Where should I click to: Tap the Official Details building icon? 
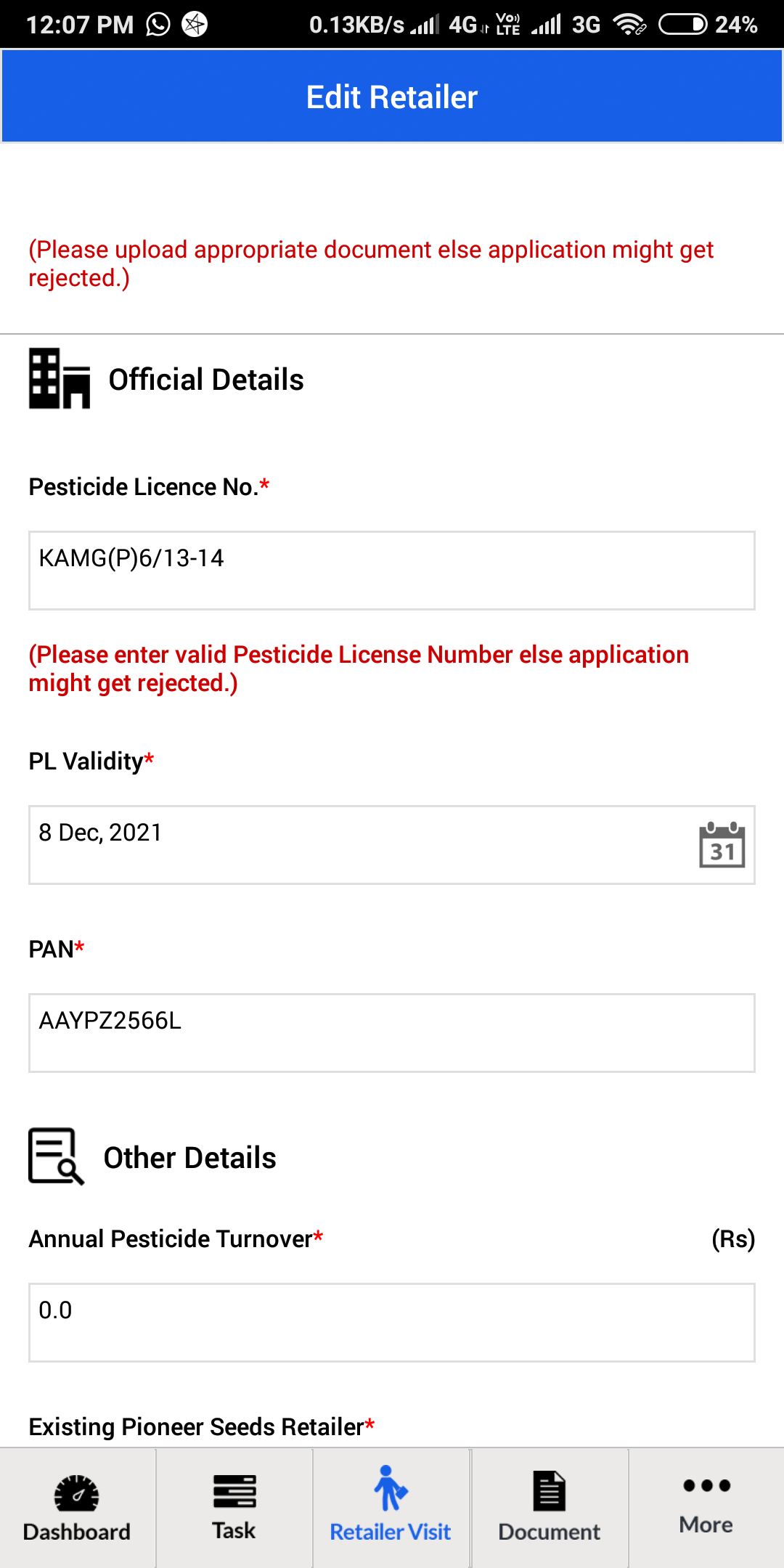60,378
